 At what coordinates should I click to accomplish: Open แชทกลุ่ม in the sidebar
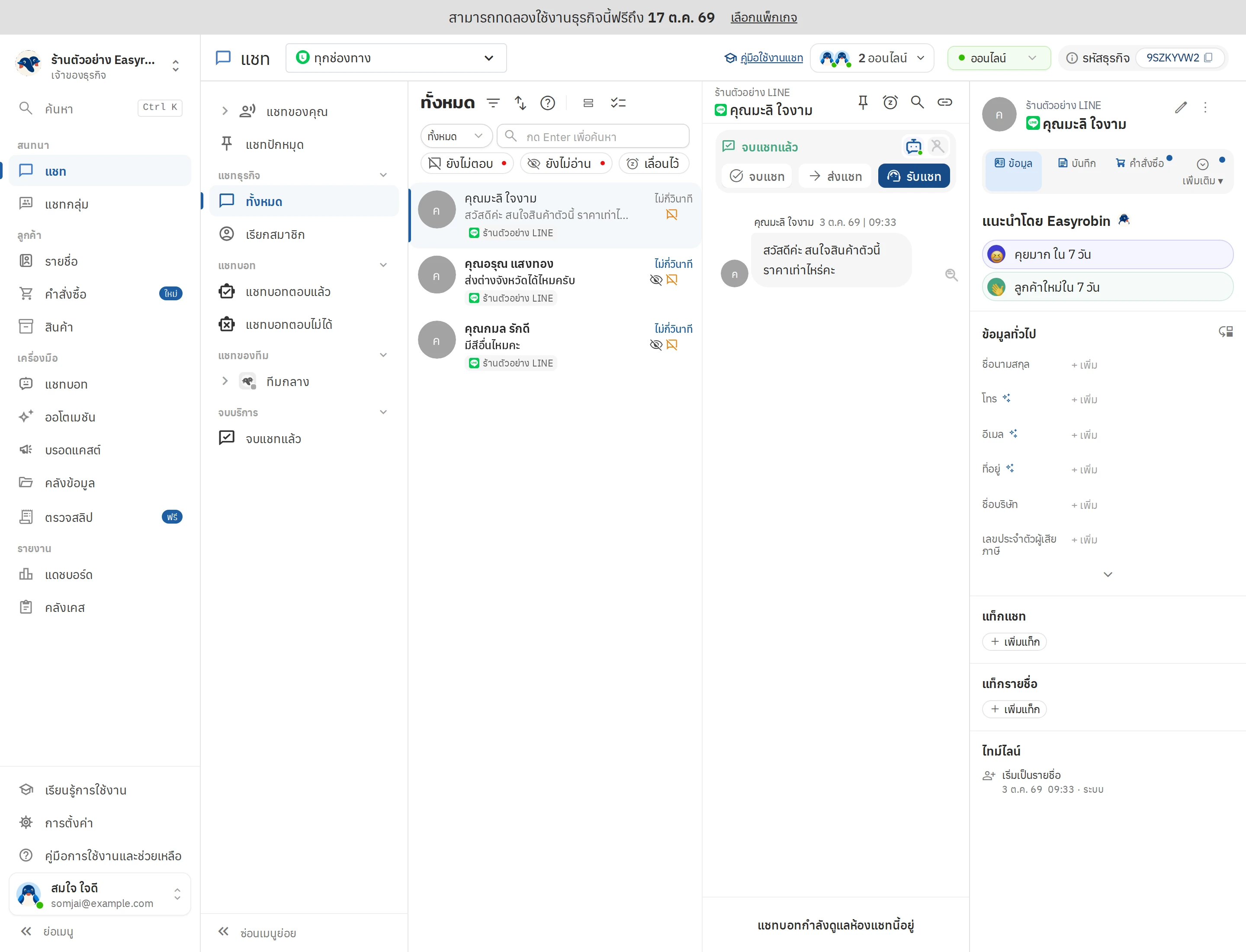pos(100,204)
